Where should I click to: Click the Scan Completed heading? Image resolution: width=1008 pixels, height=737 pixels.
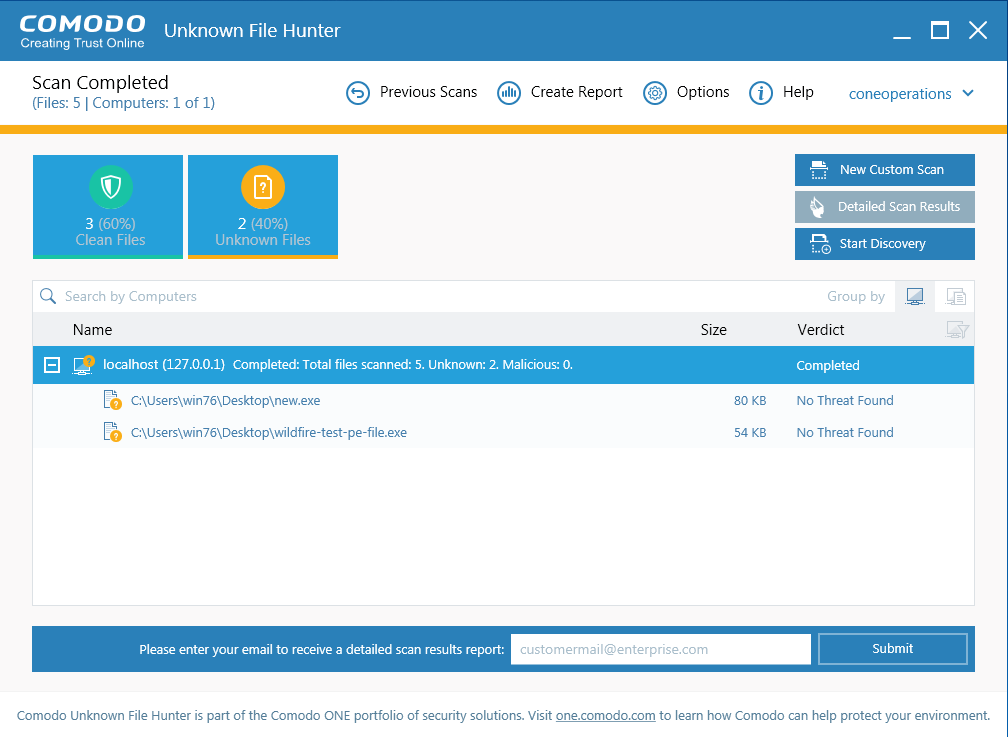pos(100,82)
